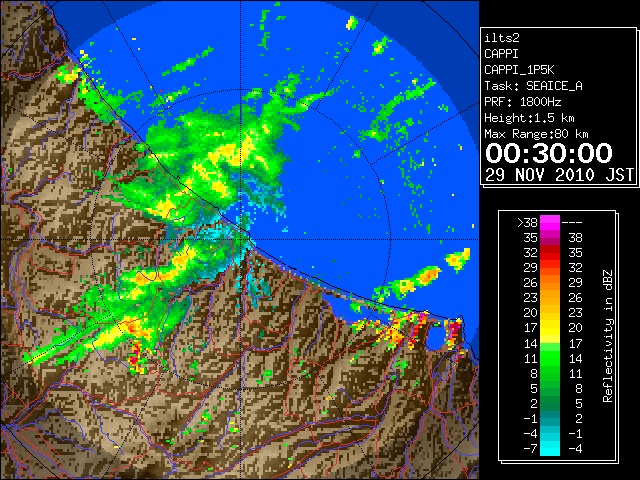Click the 'Height:1.5 km' text
The image size is (640, 480).
click(x=529, y=118)
